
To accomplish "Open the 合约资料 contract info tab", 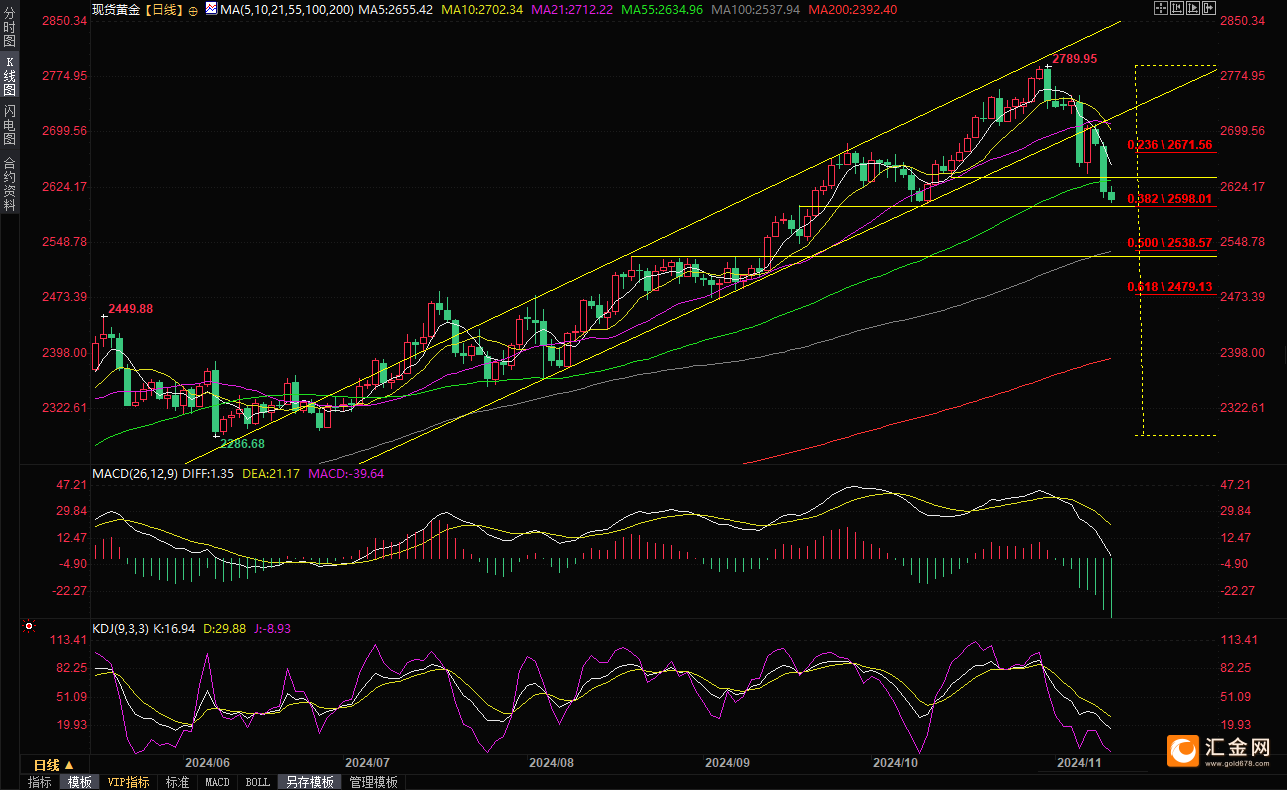I will pos(10,184).
